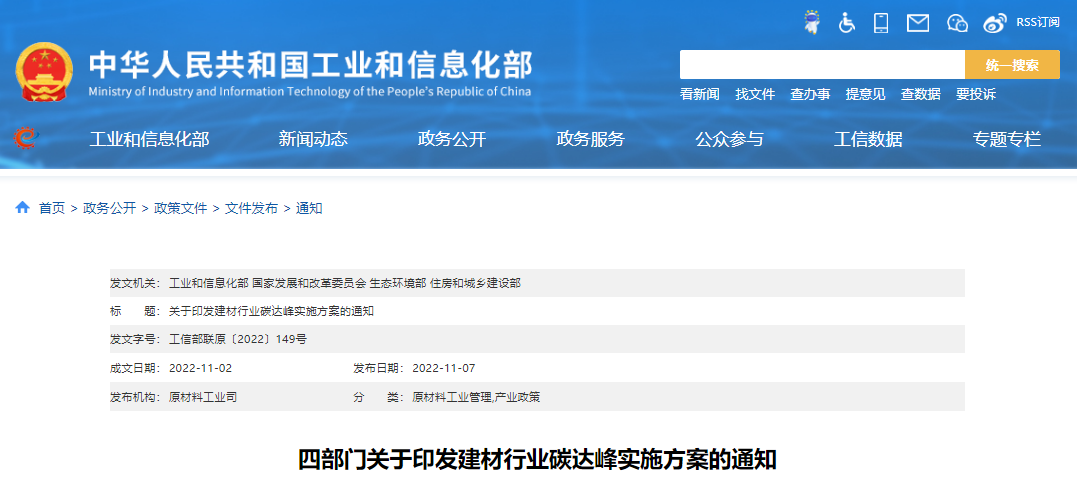
Task: Click the 统一搜索 search button
Action: coord(1012,65)
